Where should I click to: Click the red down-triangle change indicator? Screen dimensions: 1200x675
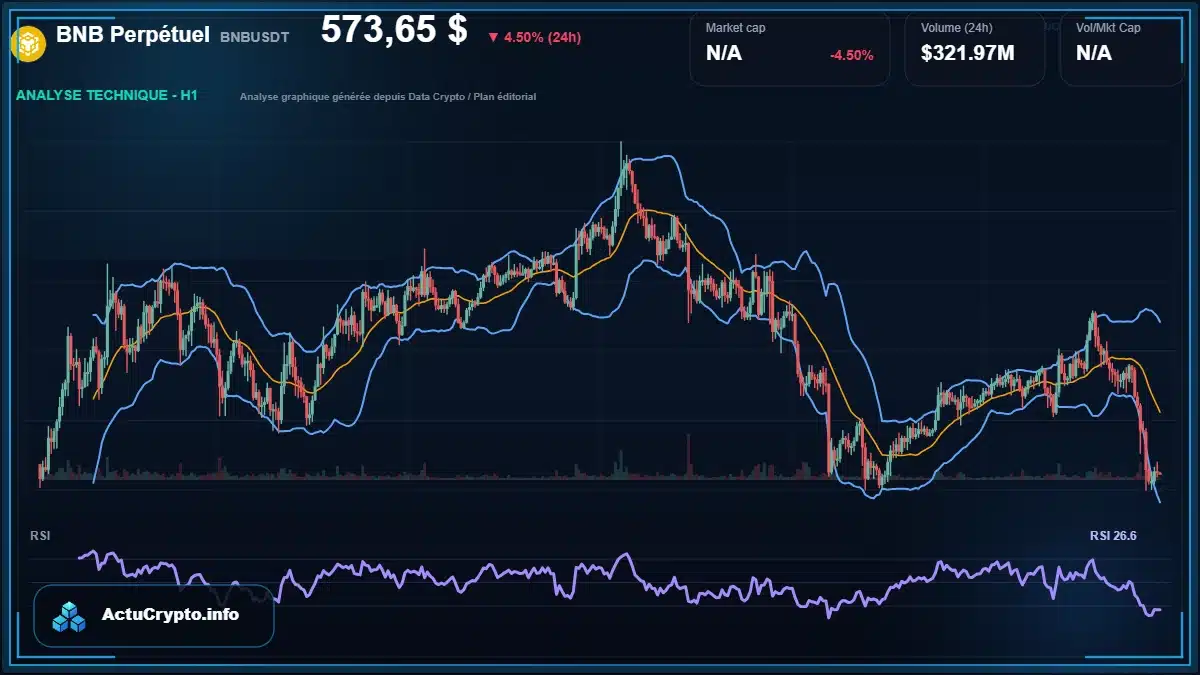tap(493, 38)
